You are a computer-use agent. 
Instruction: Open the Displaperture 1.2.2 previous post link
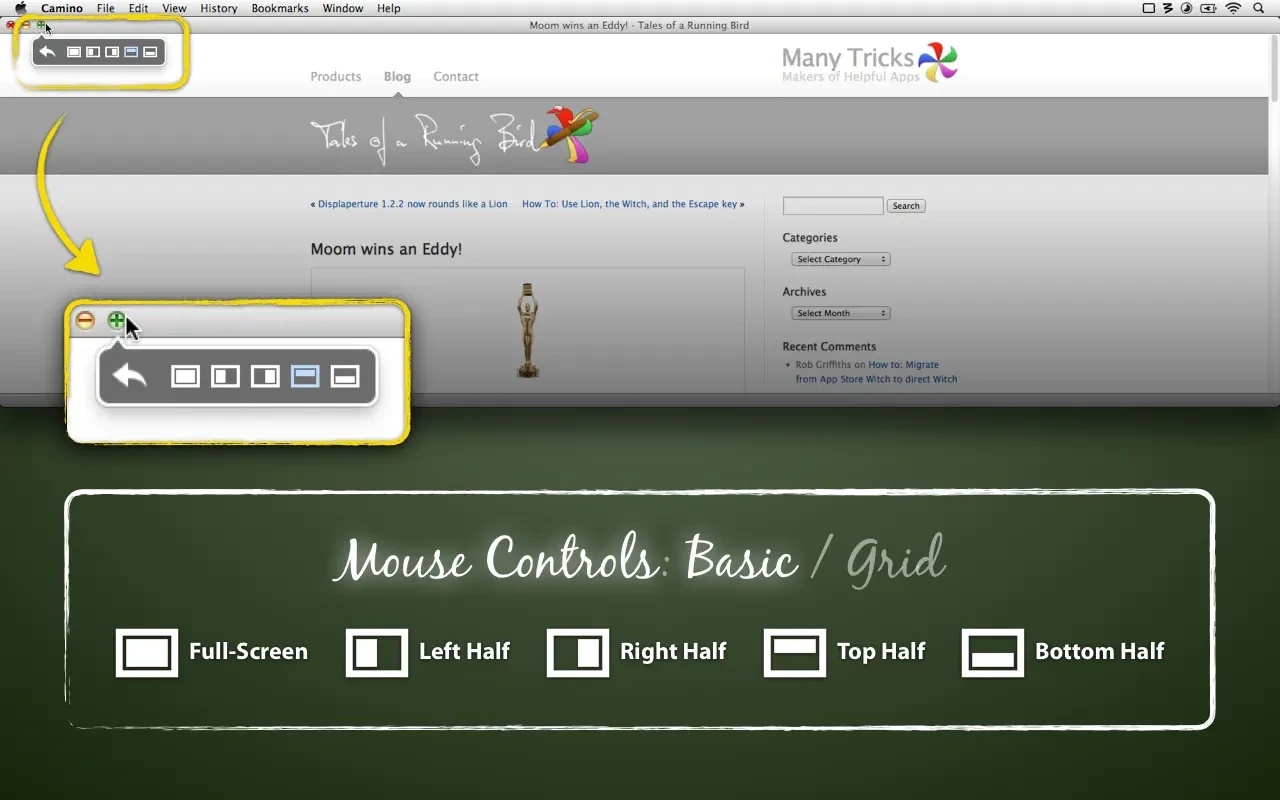[412, 204]
